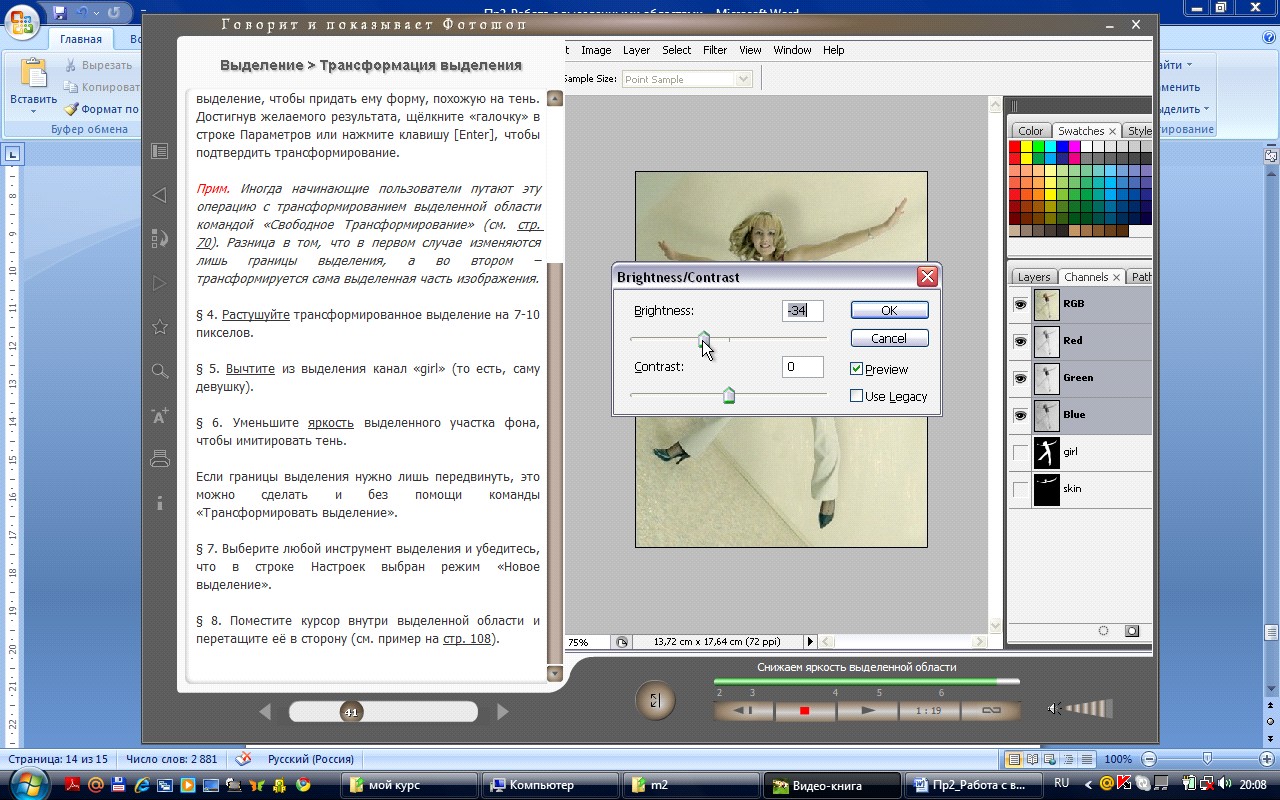Open the status bar info arrow next to dimensions
1280x800 pixels.
(x=811, y=642)
